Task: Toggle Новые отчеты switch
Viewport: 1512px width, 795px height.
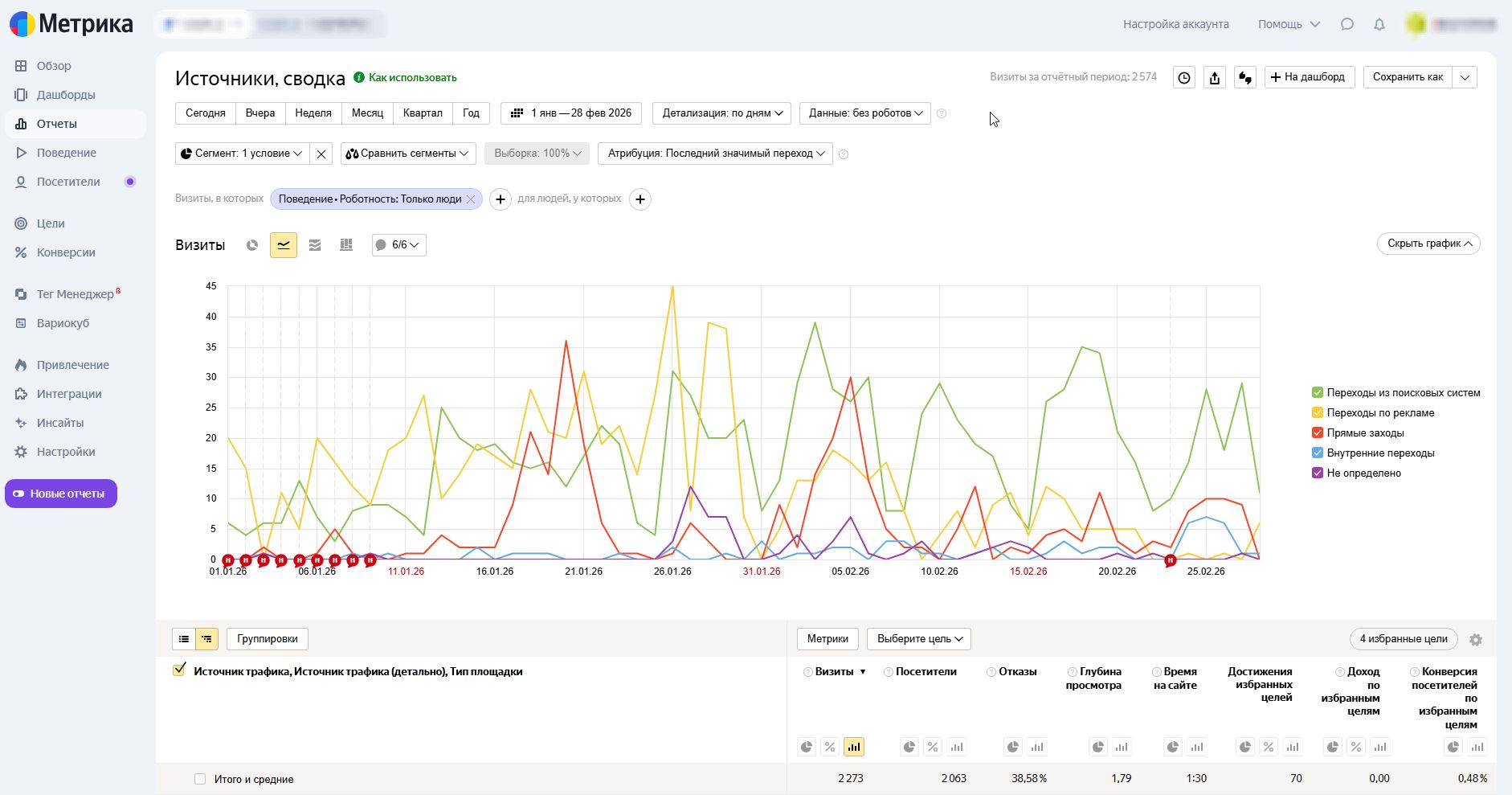Action: [61, 494]
